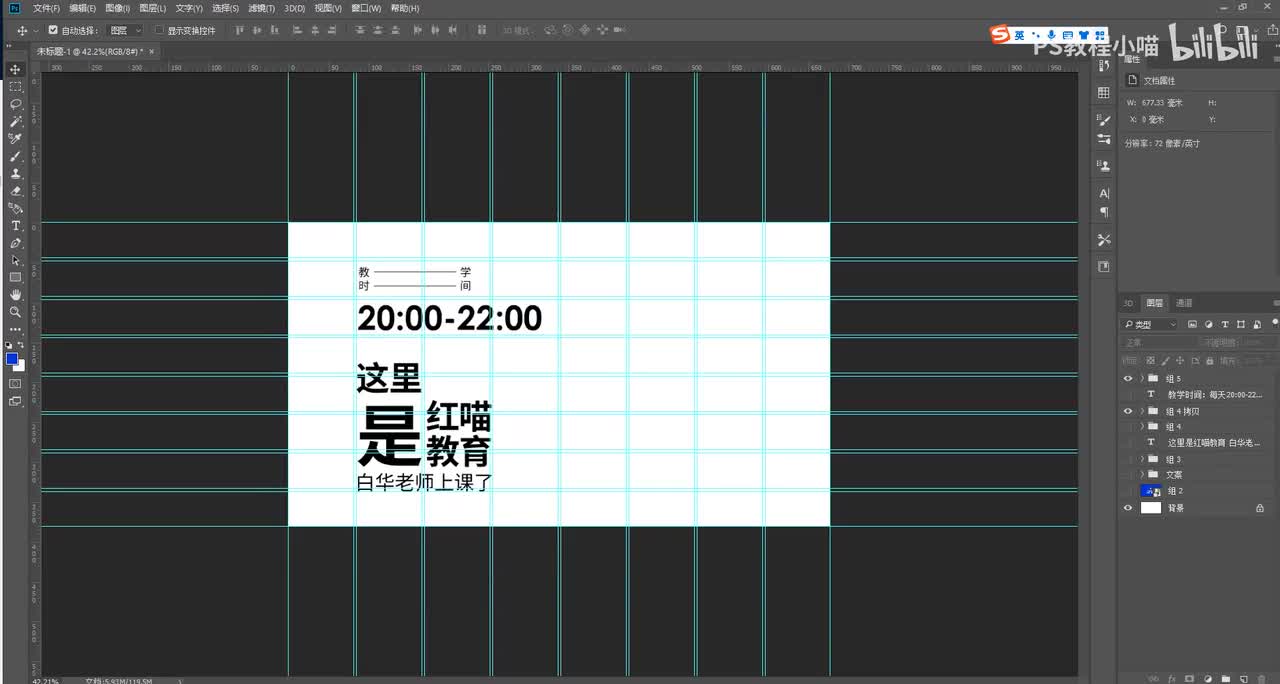This screenshot has width=1280, height=684.
Task: Select the Pen tool
Action: tap(15, 243)
